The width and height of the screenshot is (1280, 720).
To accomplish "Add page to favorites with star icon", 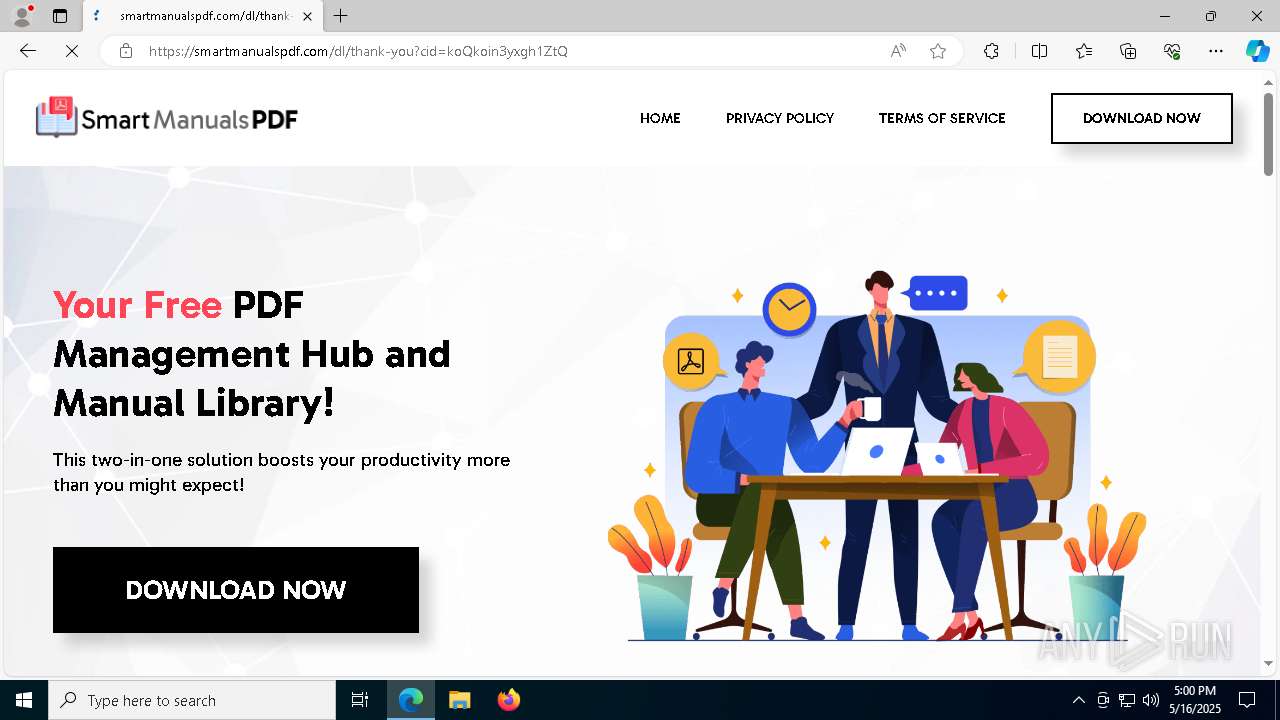I will point(938,51).
